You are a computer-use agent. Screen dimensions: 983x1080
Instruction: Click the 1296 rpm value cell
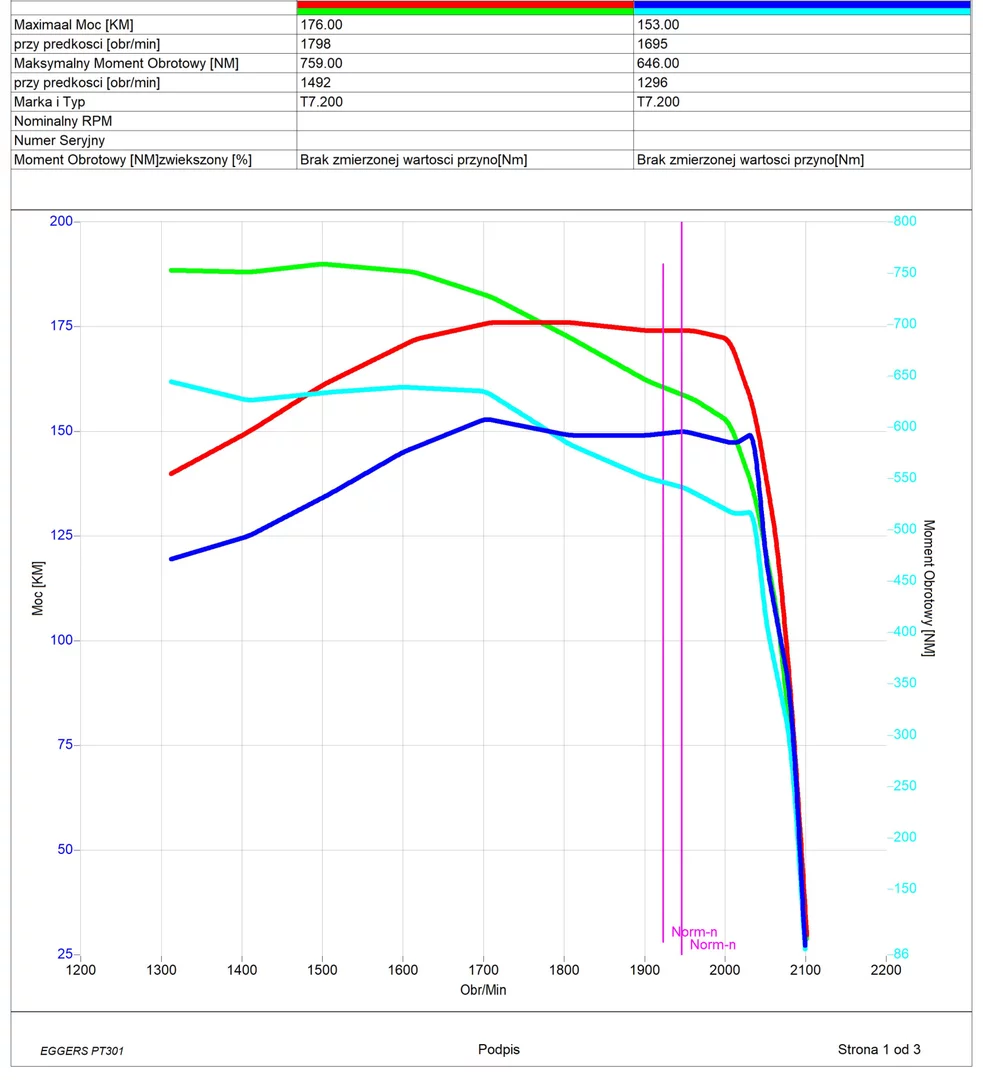[x=652, y=82]
